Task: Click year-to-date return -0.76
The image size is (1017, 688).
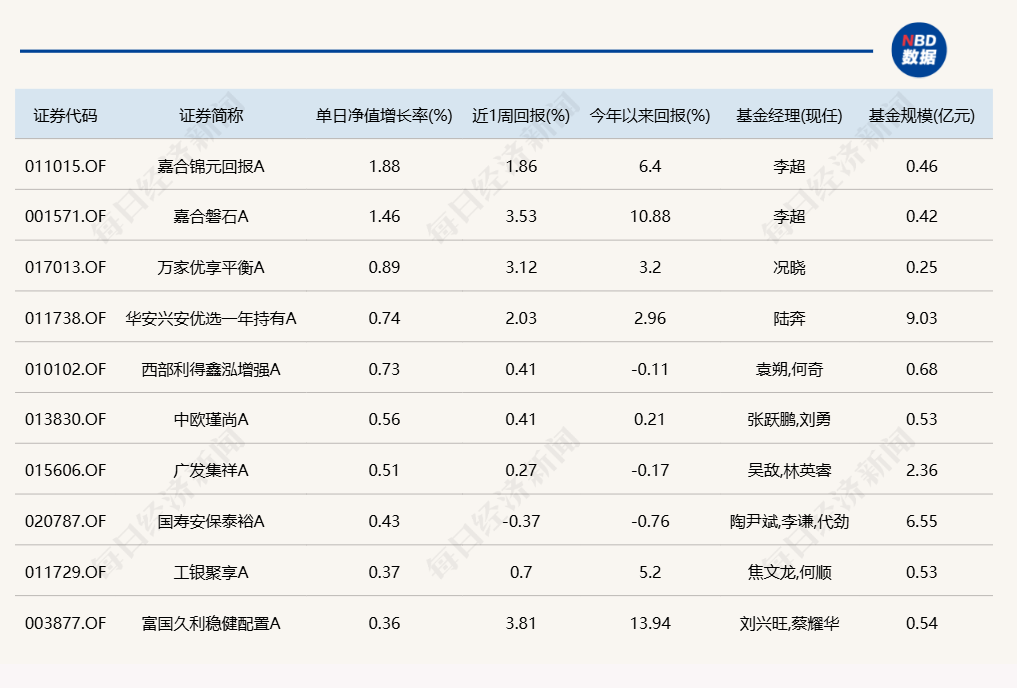Action: [650, 521]
